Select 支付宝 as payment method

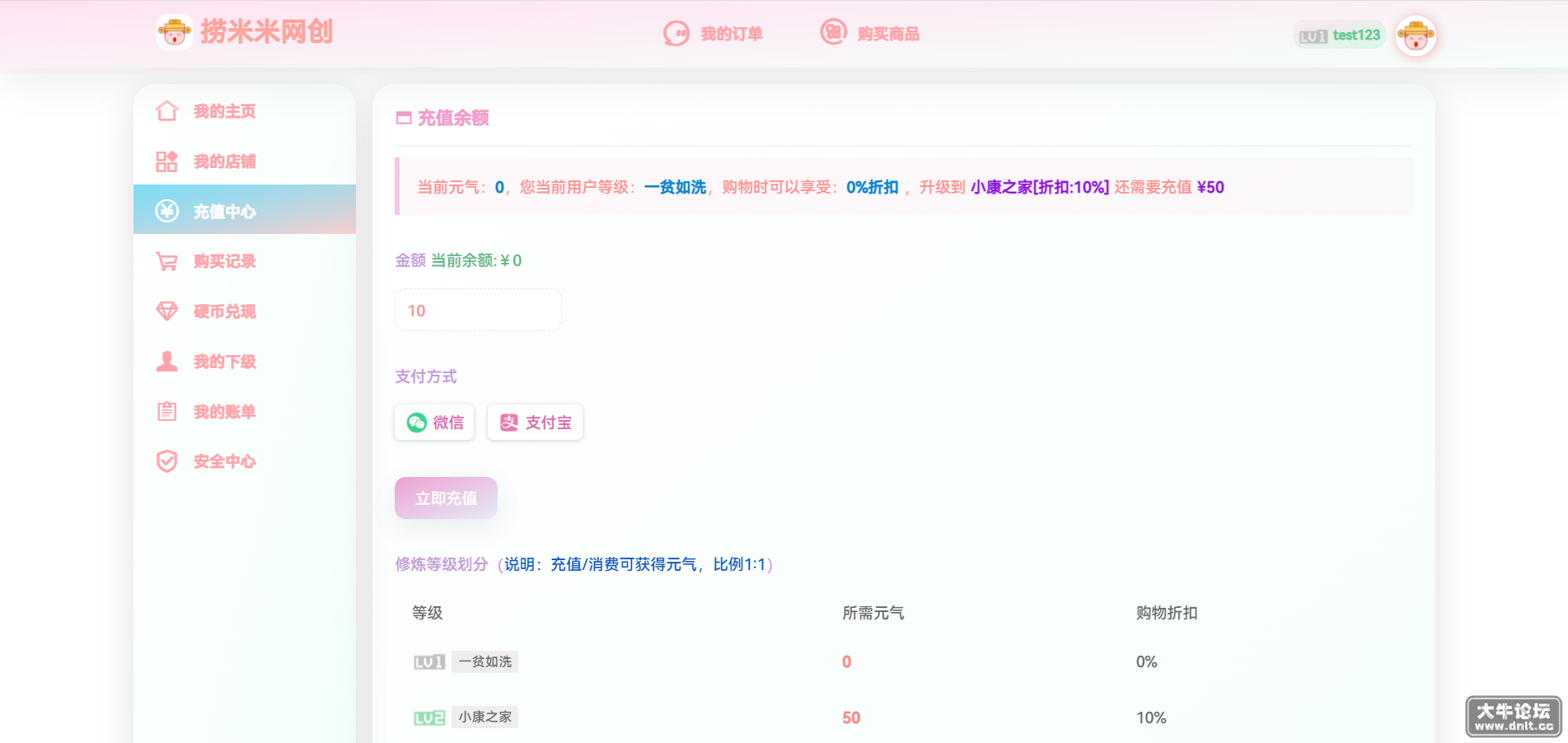coord(535,422)
